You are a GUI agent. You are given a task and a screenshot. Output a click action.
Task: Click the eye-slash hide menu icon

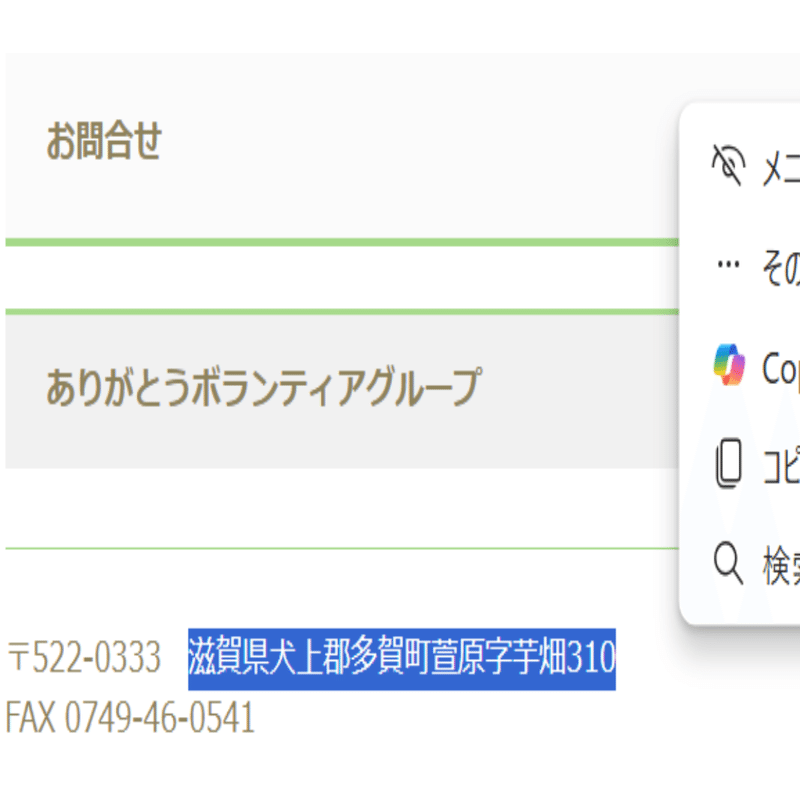pos(729,165)
